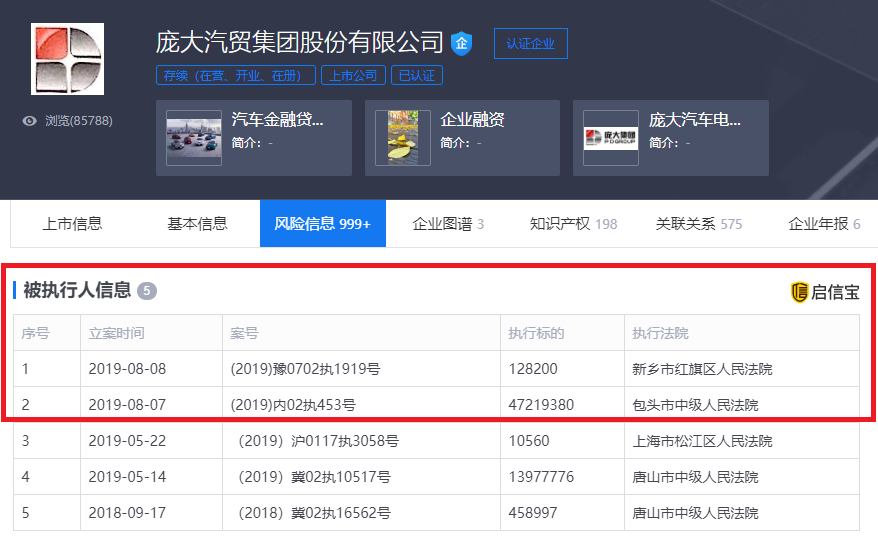Click amount 47219380
The height and width of the screenshot is (552, 878).
click(541, 405)
